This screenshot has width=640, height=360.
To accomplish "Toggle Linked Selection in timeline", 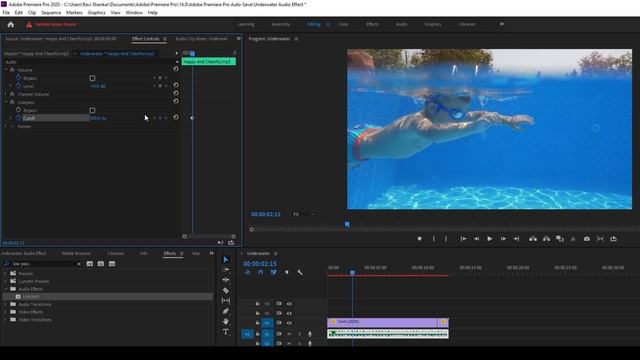I will (273, 272).
